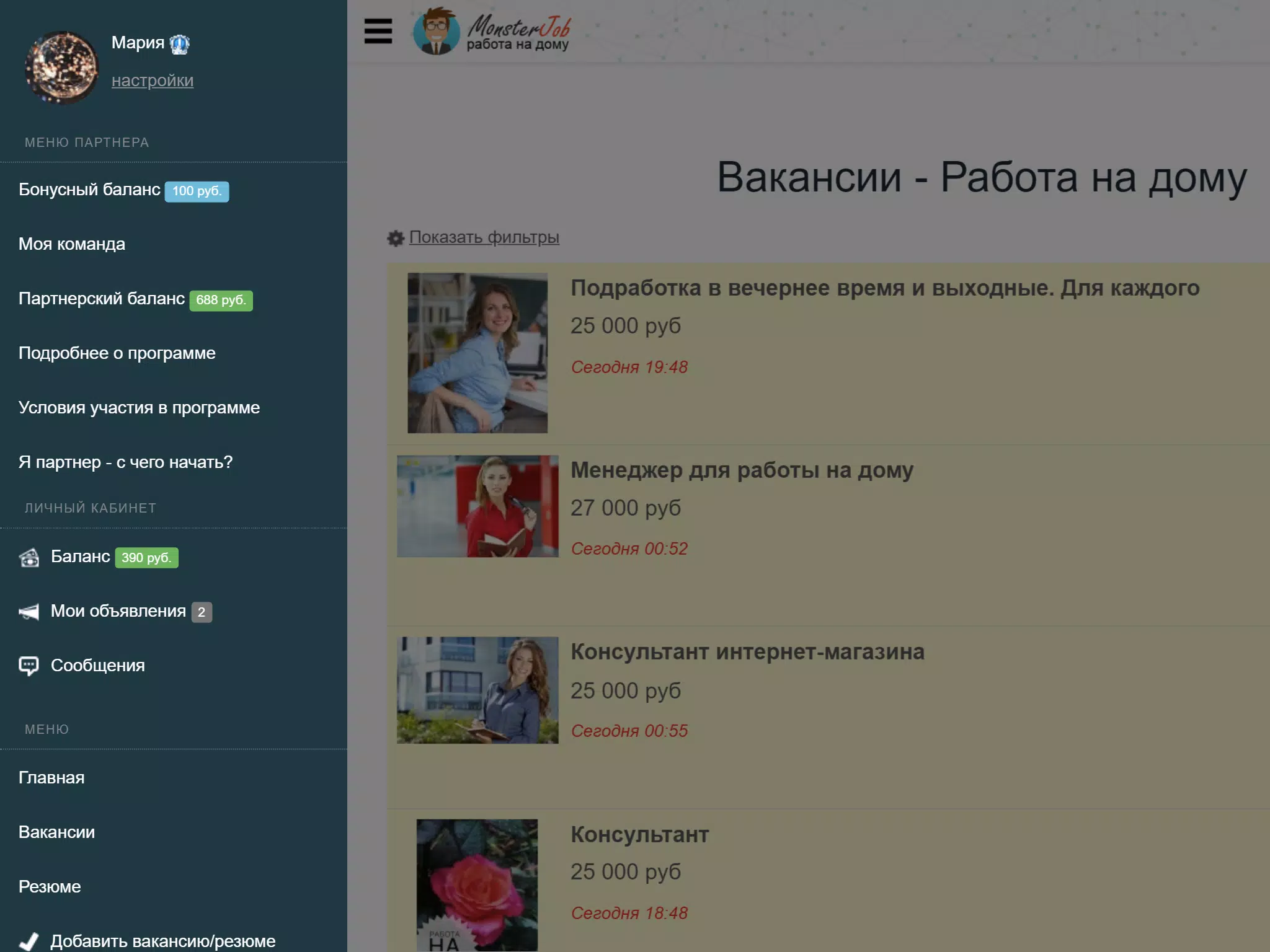Open Консультант интернет-магазина vacancy title
The height and width of the screenshot is (952, 1270).
pyautogui.click(x=747, y=652)
